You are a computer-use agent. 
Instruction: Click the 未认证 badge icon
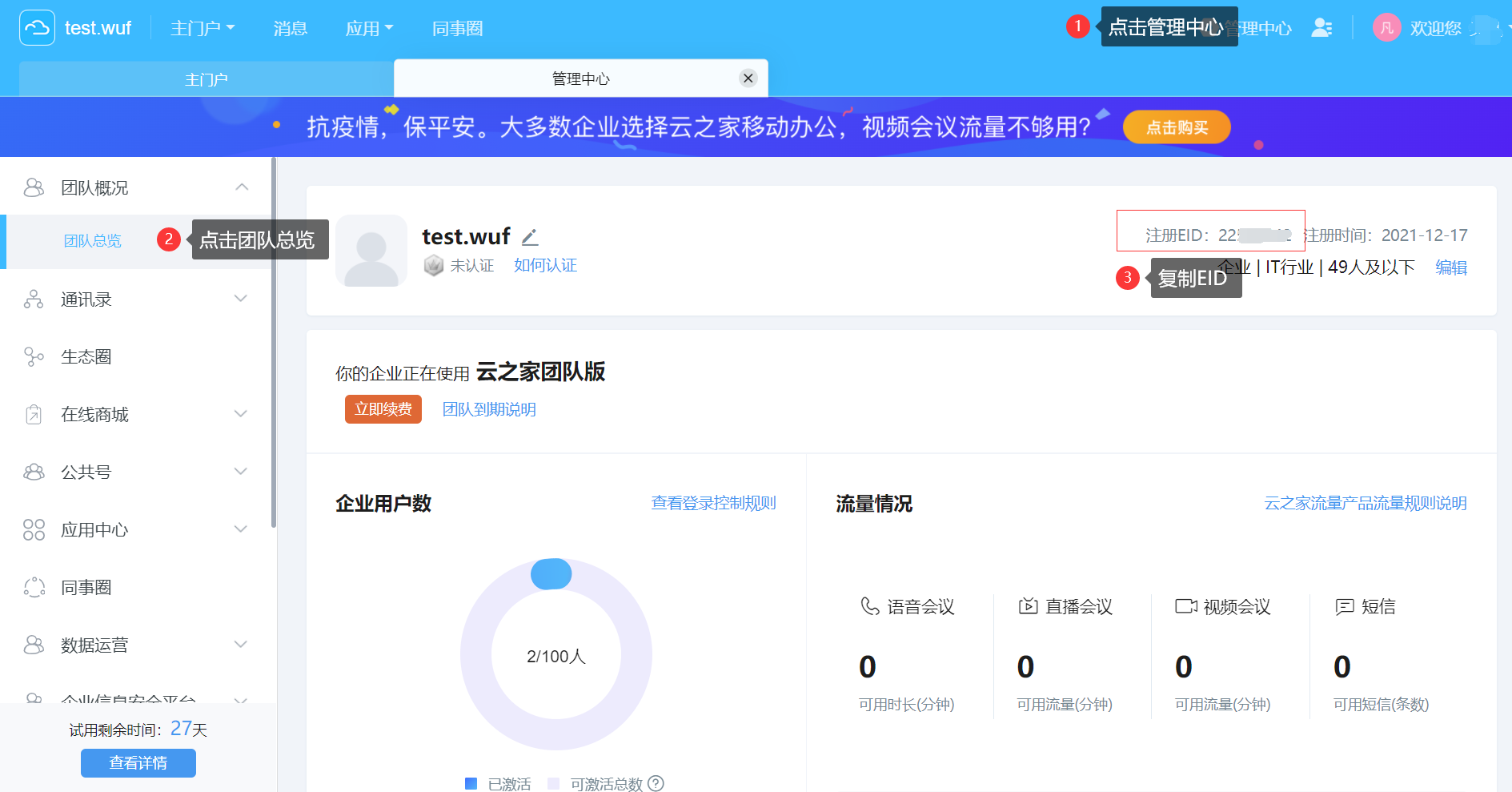(x=433, y=265)
